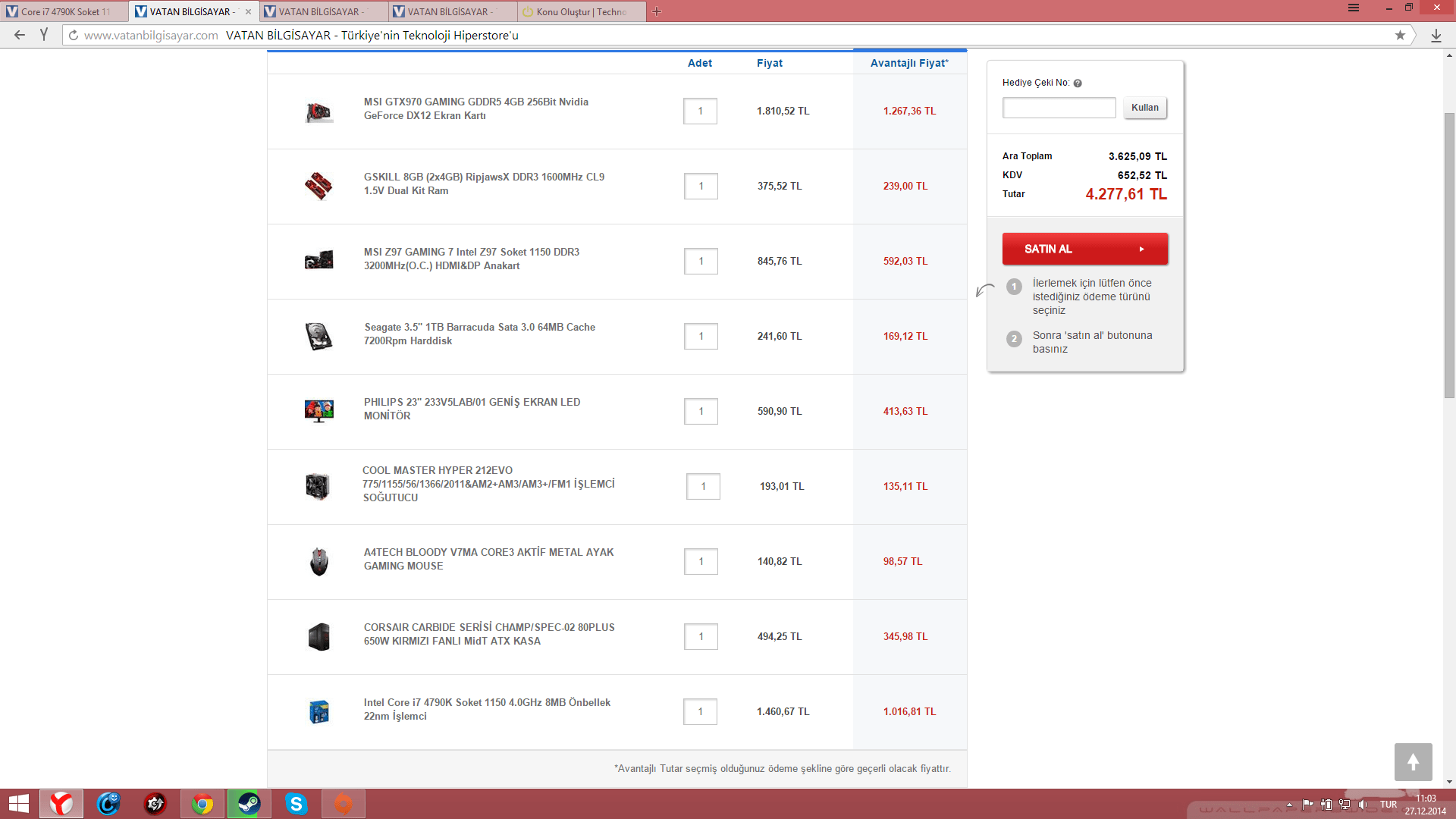Open Windows Start button
Image resolution: width=1456 pixels, height=819 pixels.
click(x=18, y=804)
